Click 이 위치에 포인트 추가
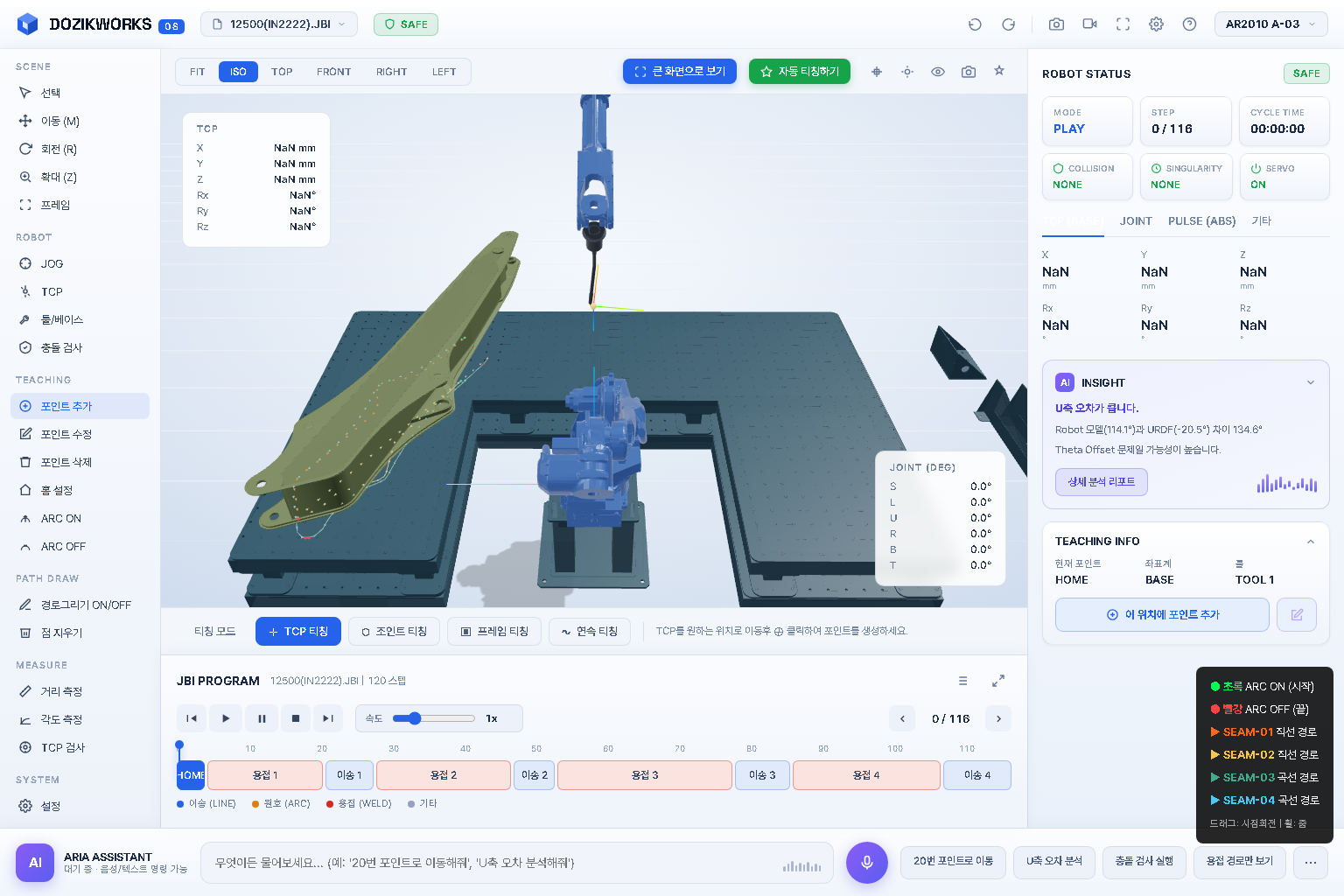The height and width of the screenshot is (896, 1344). [1162, 614]
